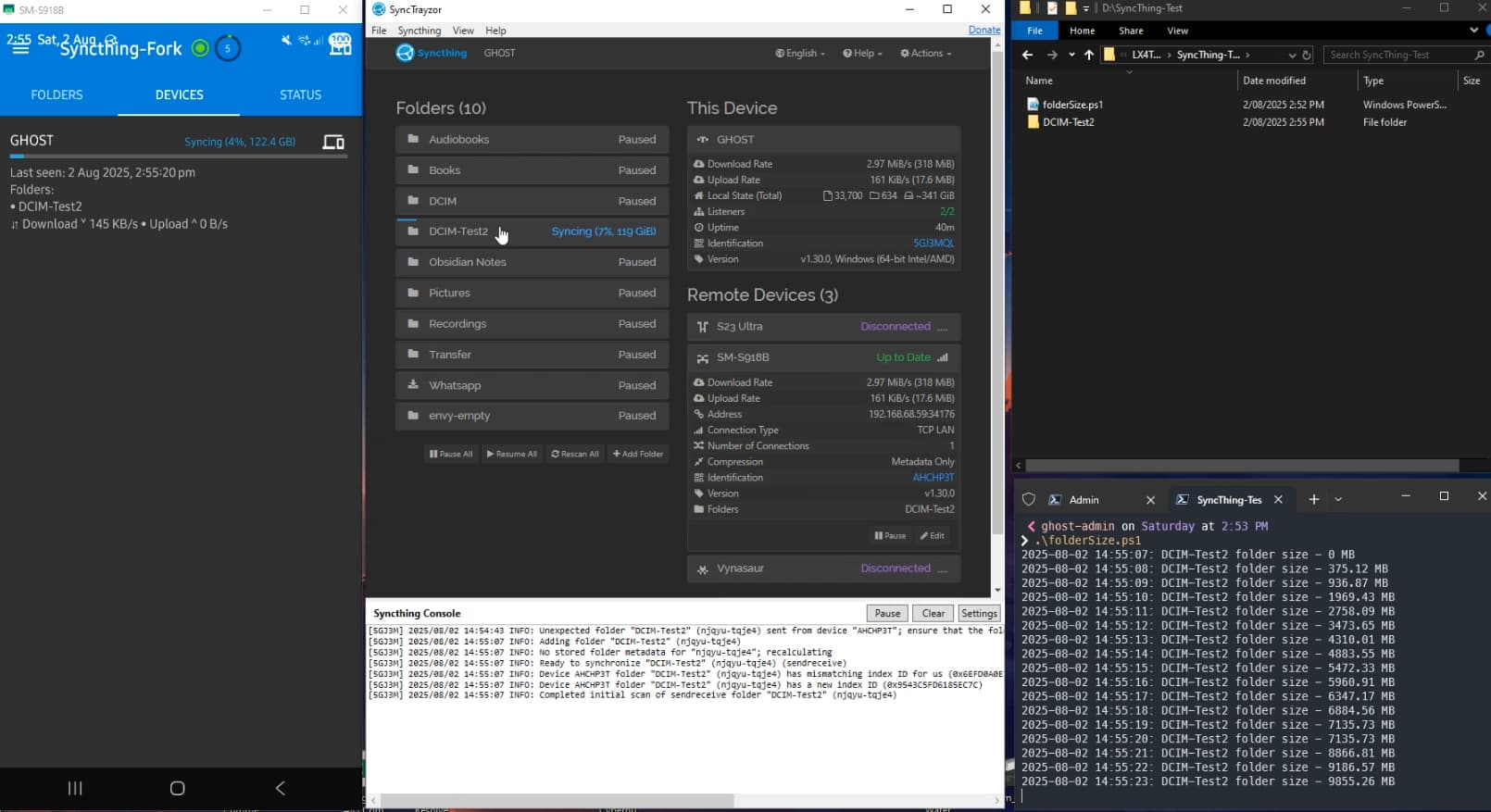Click the search magnifier icon in File Explorer
The height and width of the screenshot is (812, 1491).
tap(1479, 55)
